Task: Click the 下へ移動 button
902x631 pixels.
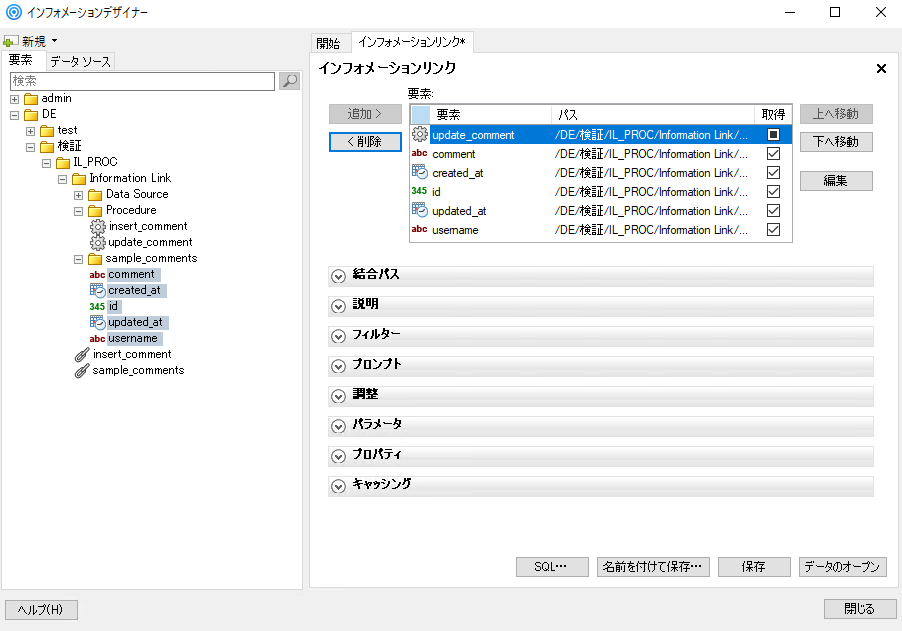Action: click(836, 142)
